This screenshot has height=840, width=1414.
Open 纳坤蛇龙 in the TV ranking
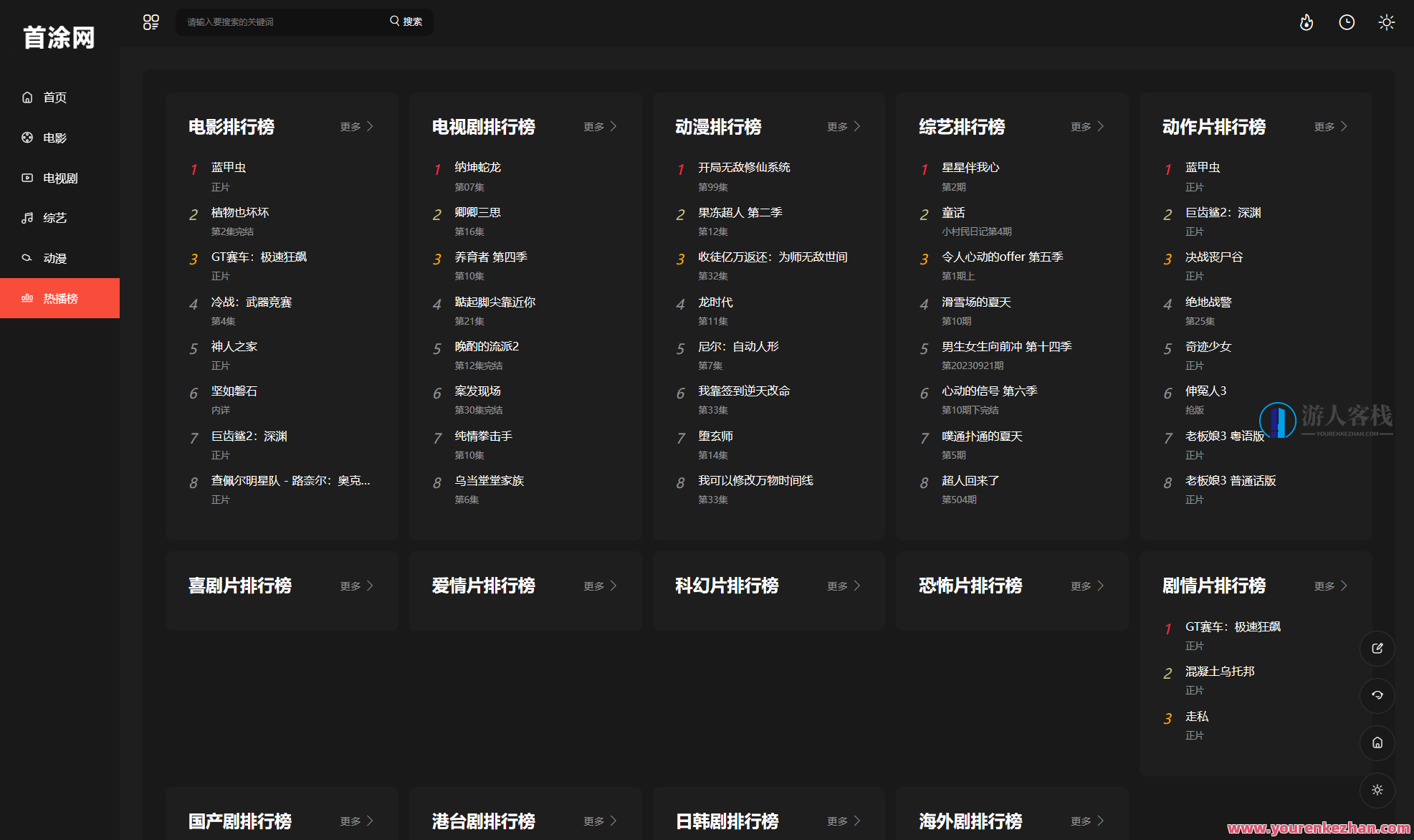477,167
